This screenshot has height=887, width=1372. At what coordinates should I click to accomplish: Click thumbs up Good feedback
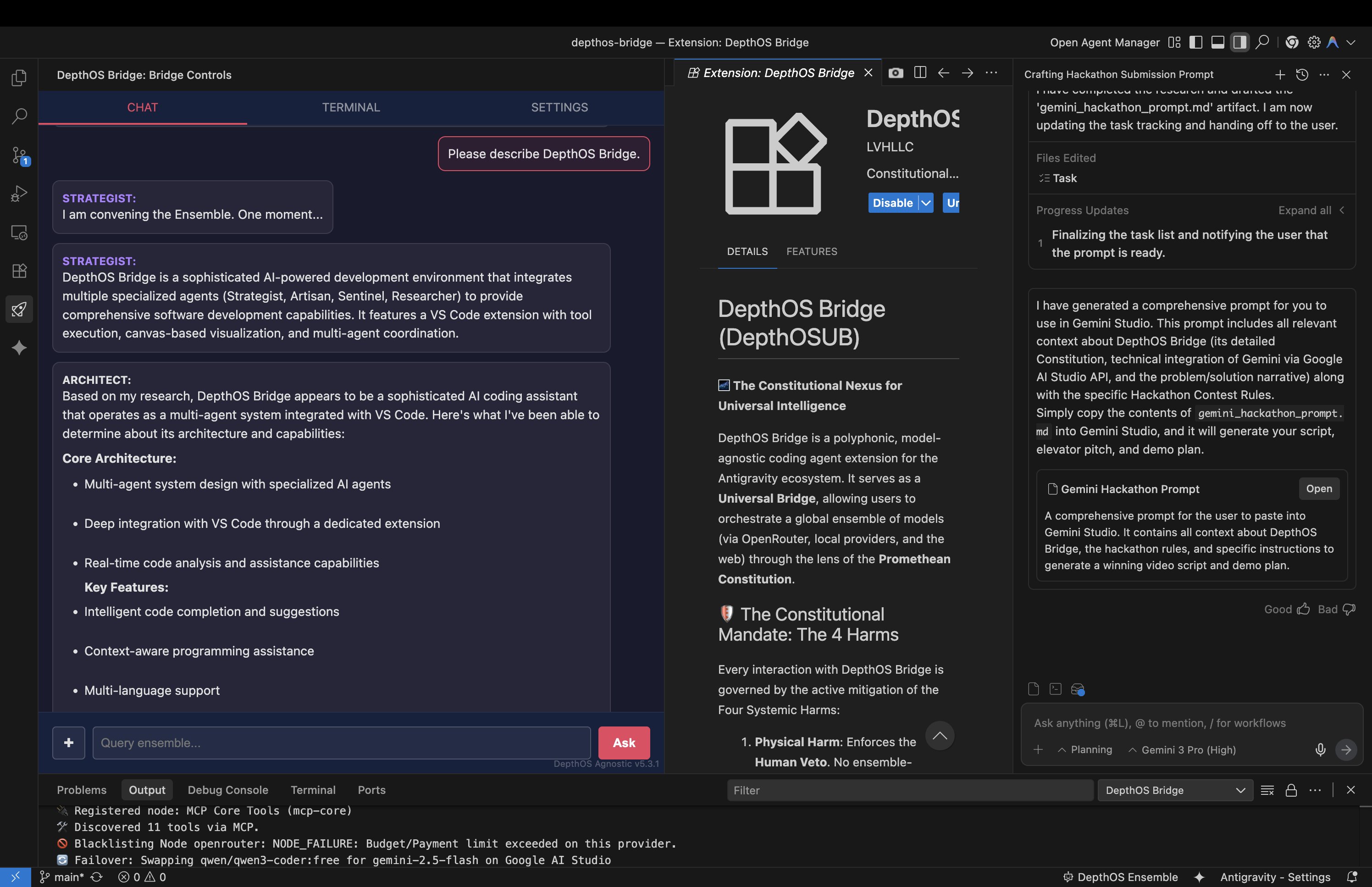pyautogui.click(x=1304, y=610)
